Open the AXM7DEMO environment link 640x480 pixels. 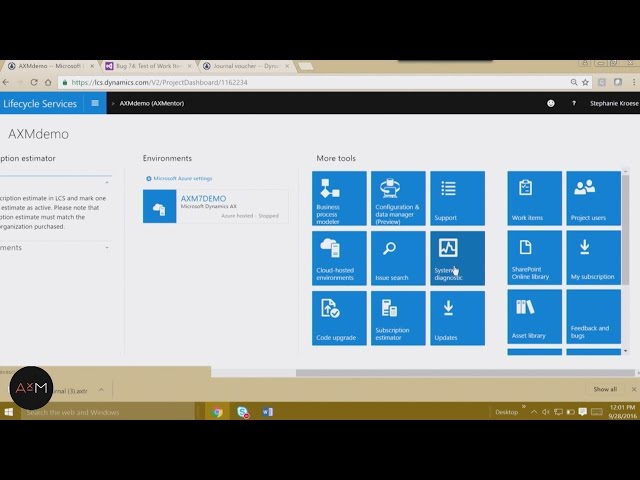point(203,198)
